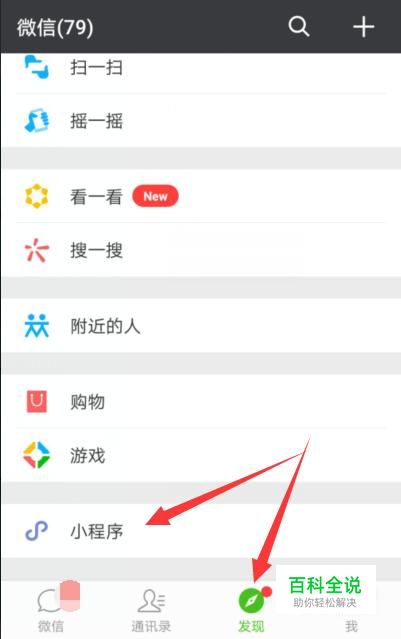This screenshot has width=401, height=639.
Task: Switch to the 微信 chats tab
Action: click(x=51, y=608)
